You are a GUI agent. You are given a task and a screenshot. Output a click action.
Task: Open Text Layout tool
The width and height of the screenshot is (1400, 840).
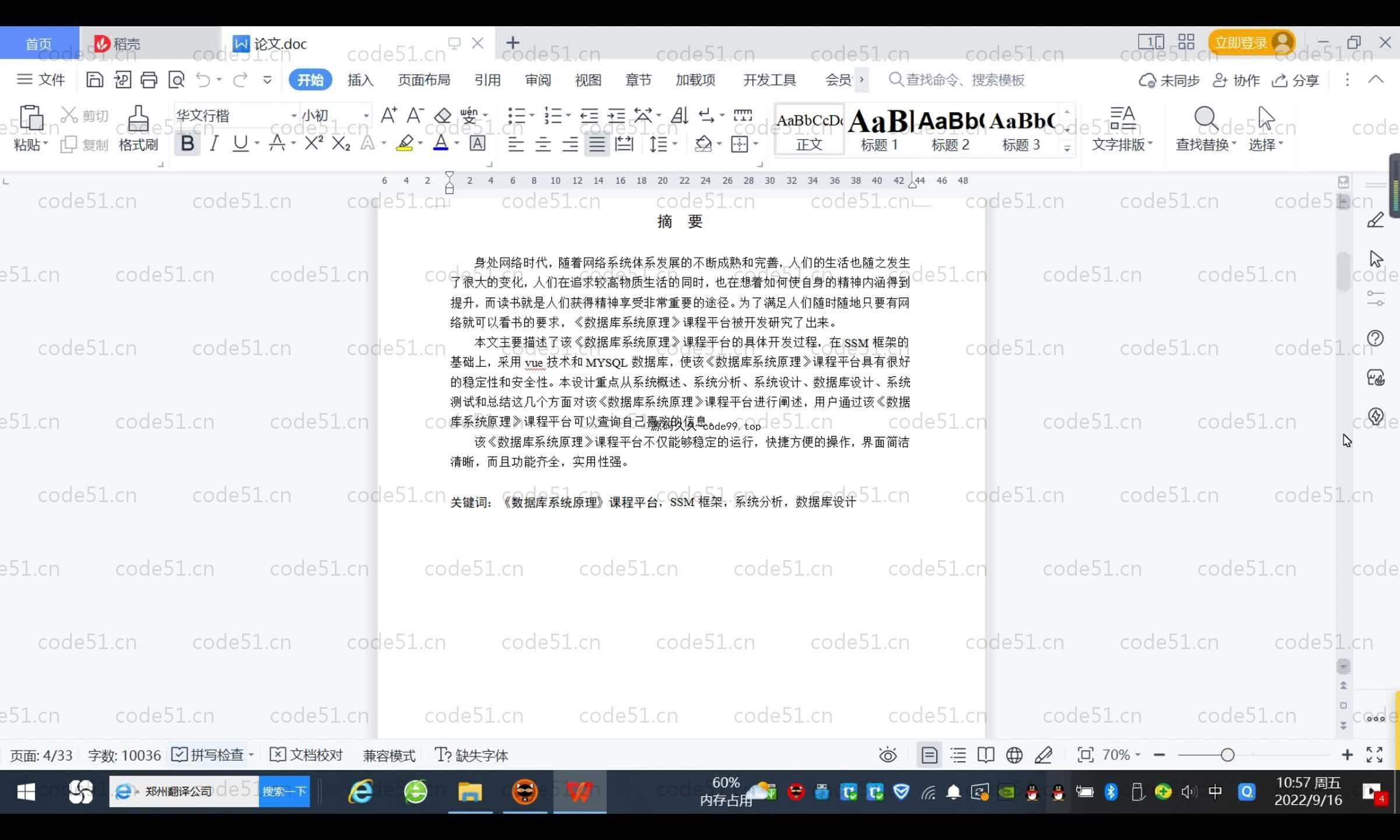(1122, 128)
